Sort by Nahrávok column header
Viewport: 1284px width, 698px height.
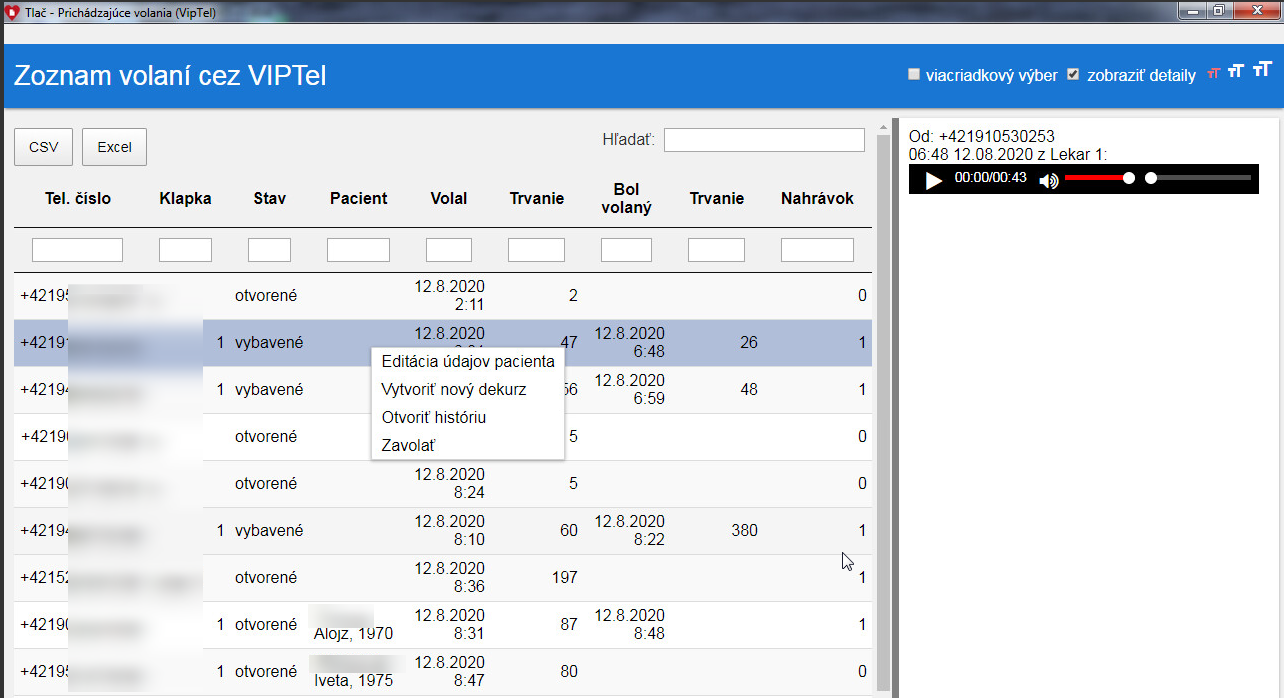pos(817,198)
